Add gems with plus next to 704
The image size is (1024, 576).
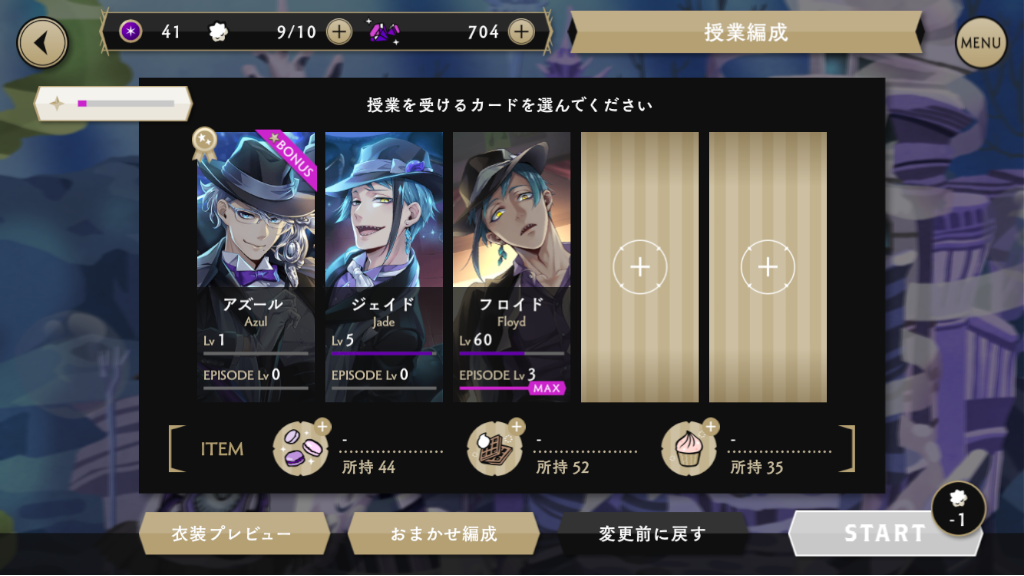pos(520,31)
